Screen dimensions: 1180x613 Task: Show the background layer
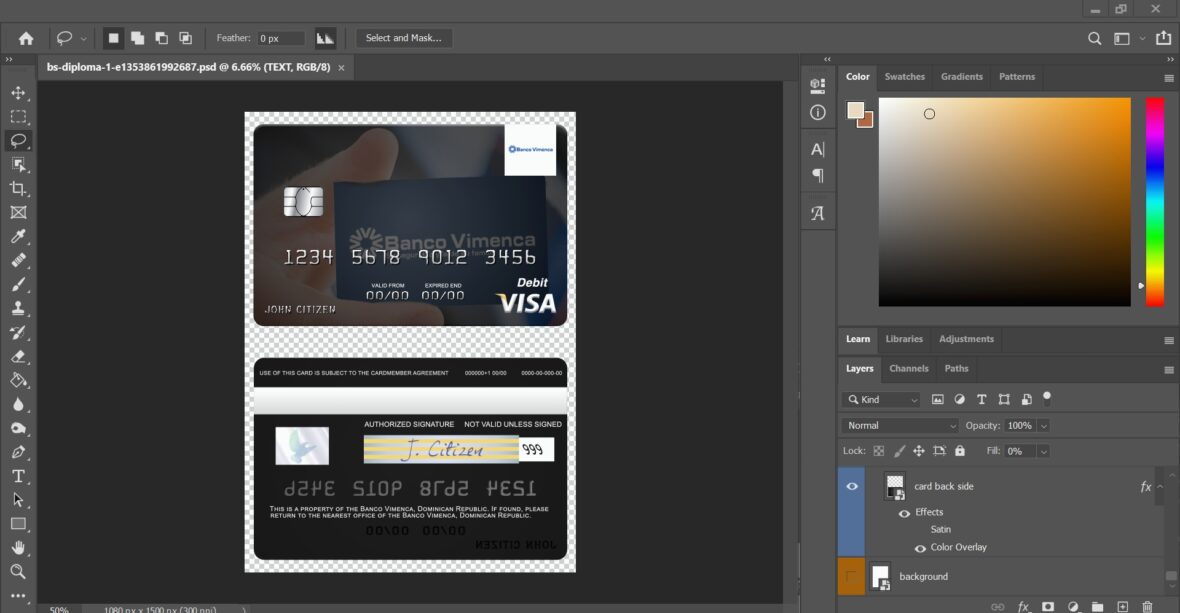click(x=851, y=576)
